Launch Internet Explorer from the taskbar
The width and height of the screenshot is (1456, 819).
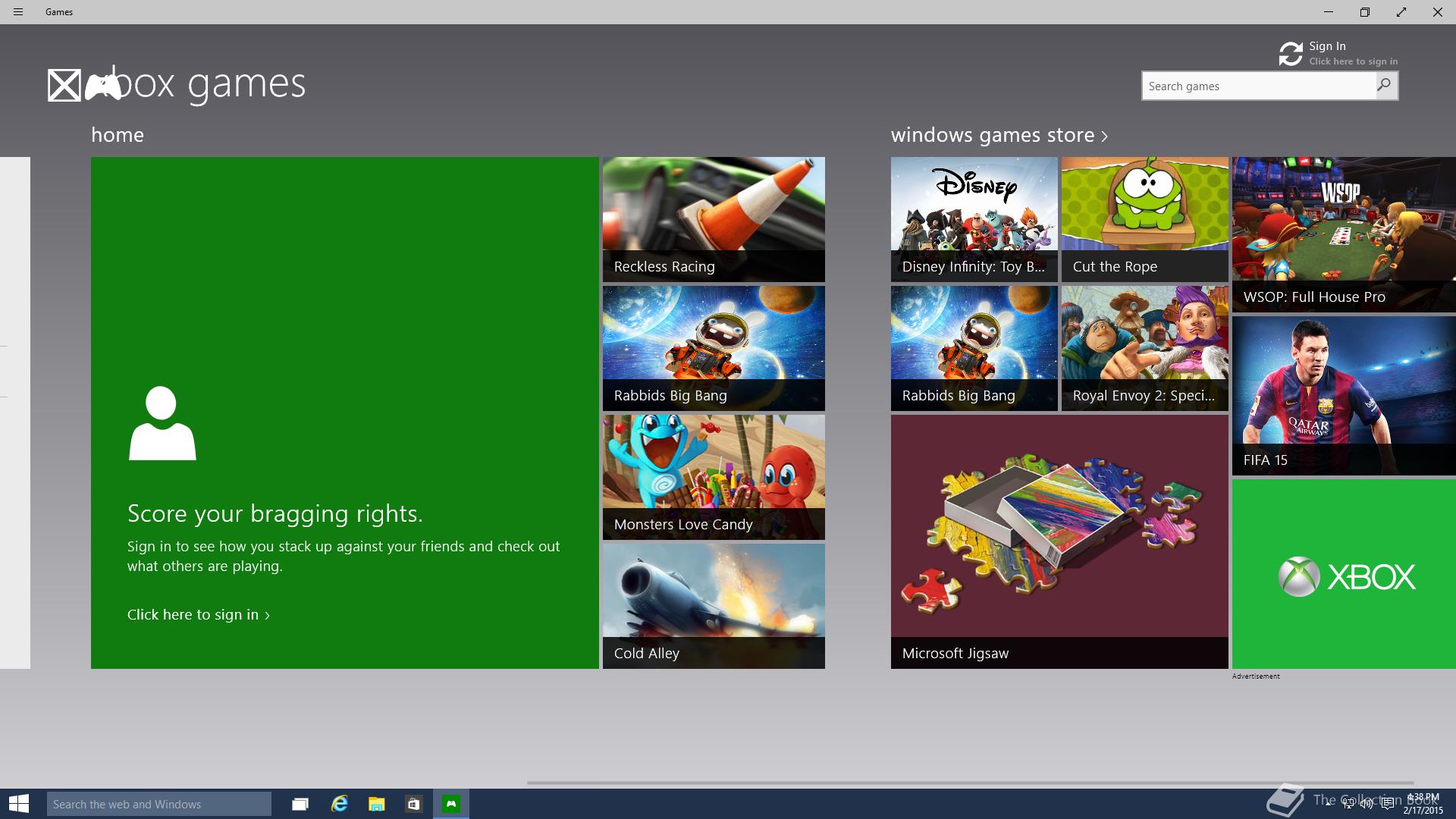point(339,804)
